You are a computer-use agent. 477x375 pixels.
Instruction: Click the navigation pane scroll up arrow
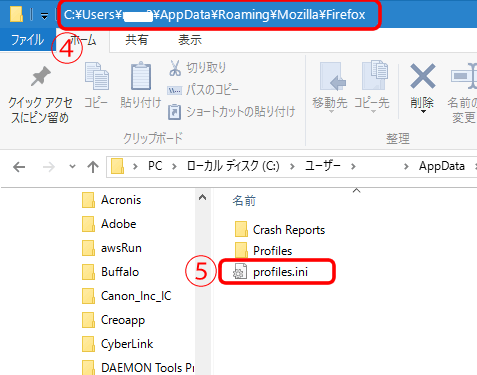click(x=202, y=198)
